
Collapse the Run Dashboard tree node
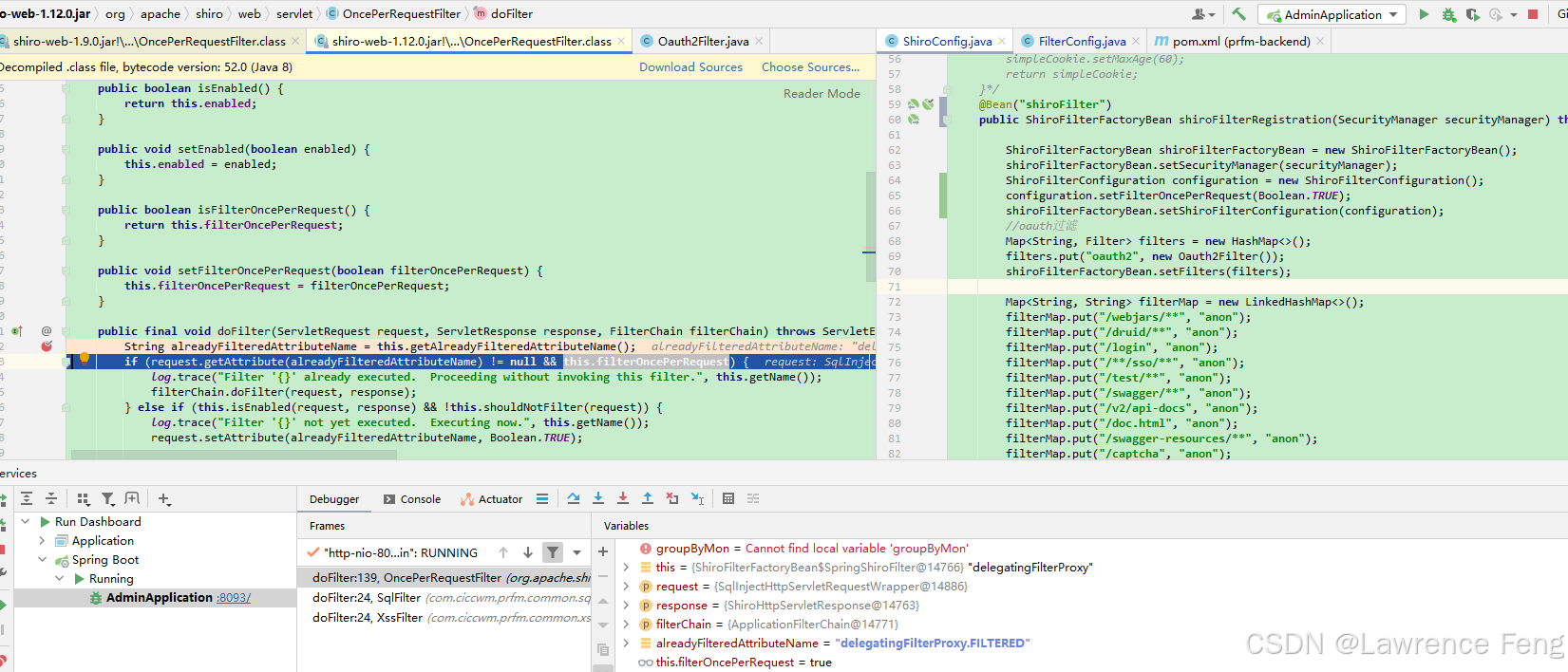[x=26, y=522]
